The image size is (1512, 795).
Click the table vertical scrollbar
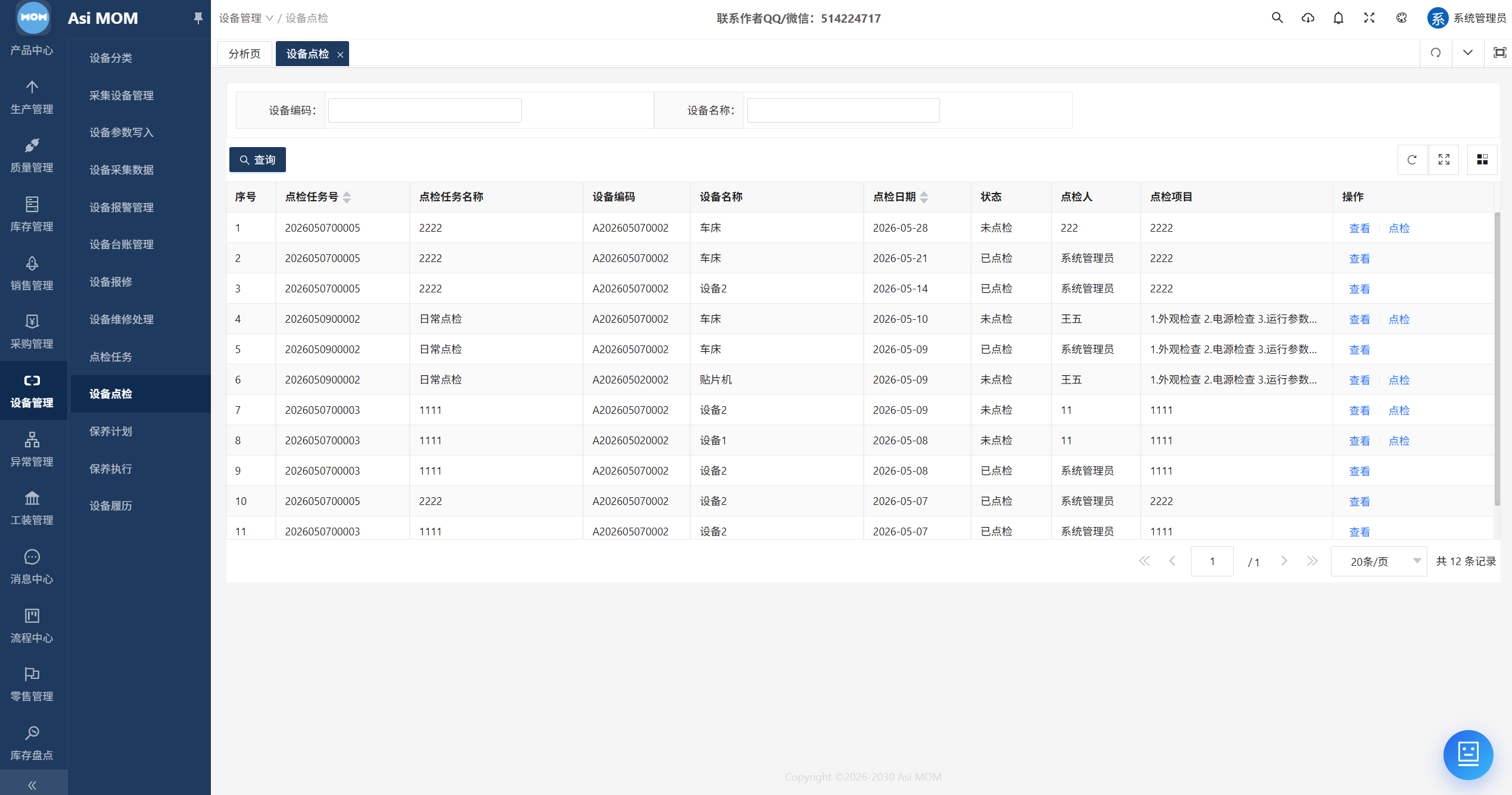(x=1497, y=358)
